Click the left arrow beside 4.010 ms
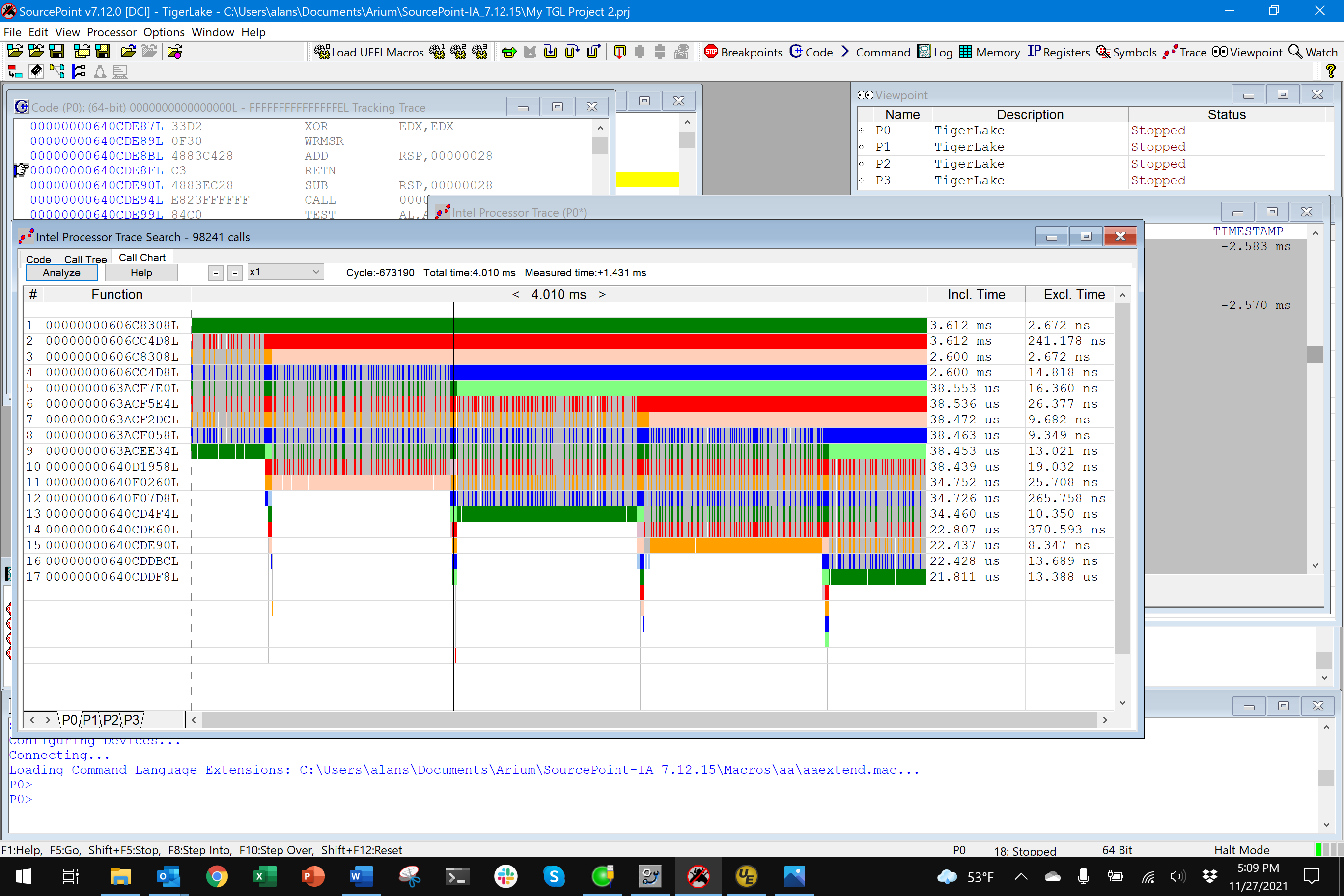The height and width of the screenshot is (896, 1344). click(x=515, y=294)
